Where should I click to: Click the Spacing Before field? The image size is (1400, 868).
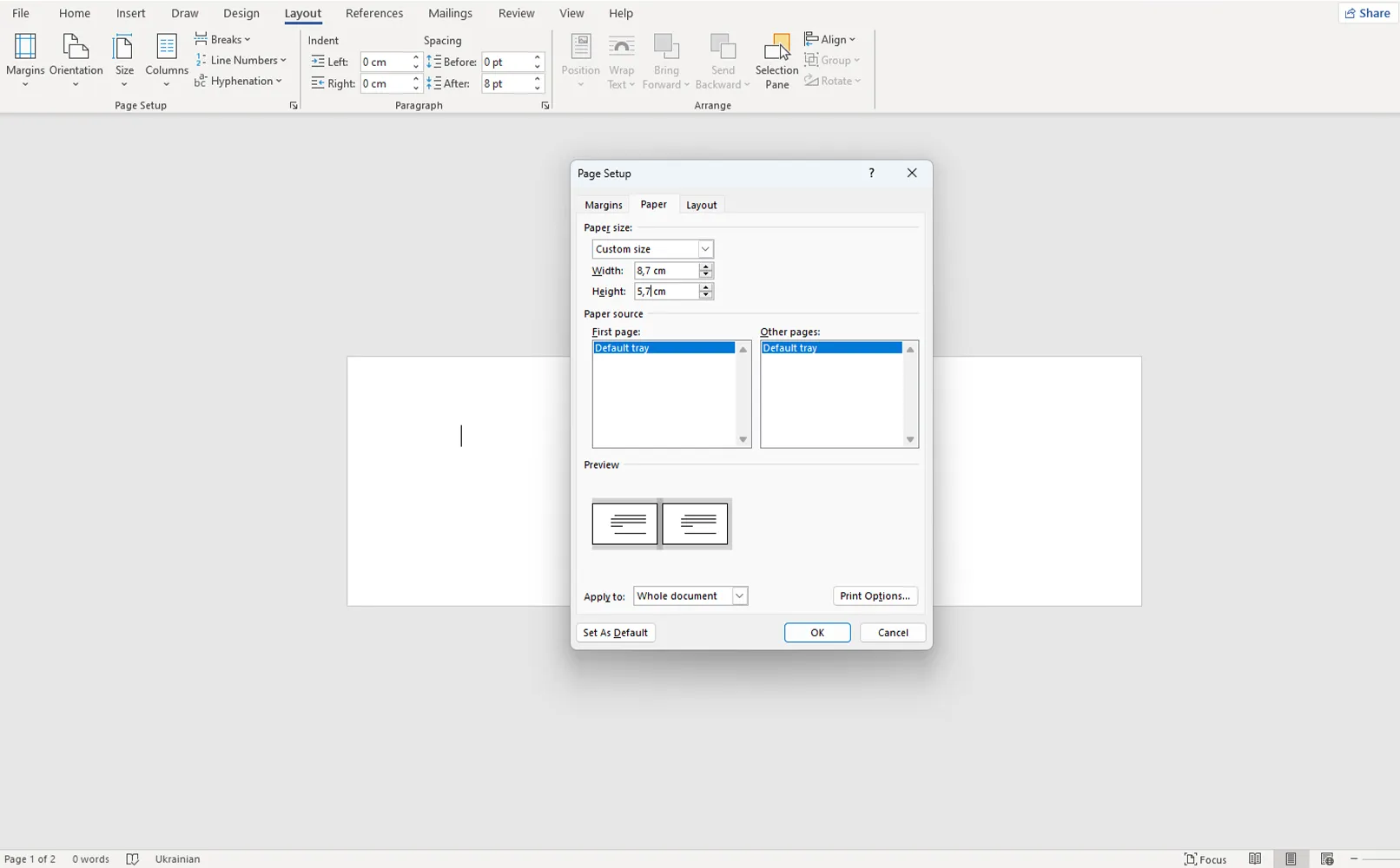[506, 62]
